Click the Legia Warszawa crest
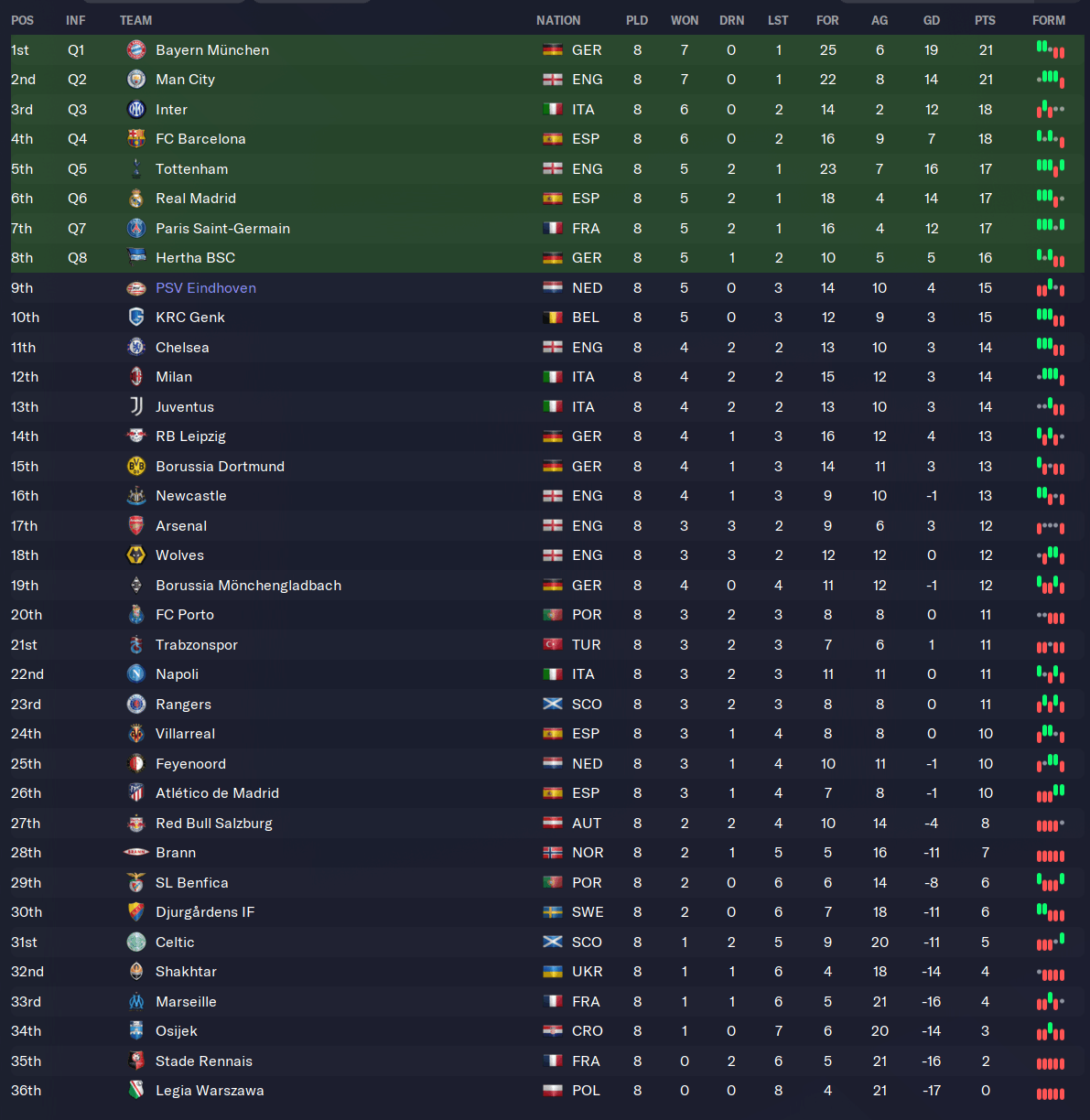This screenshot has width=1090, height=1120. click(x=136, y=1091)
